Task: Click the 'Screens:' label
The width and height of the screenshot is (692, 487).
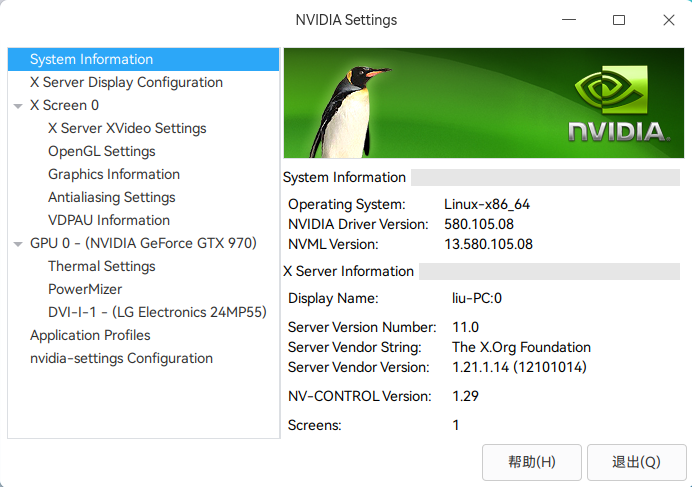Action: 315,425
